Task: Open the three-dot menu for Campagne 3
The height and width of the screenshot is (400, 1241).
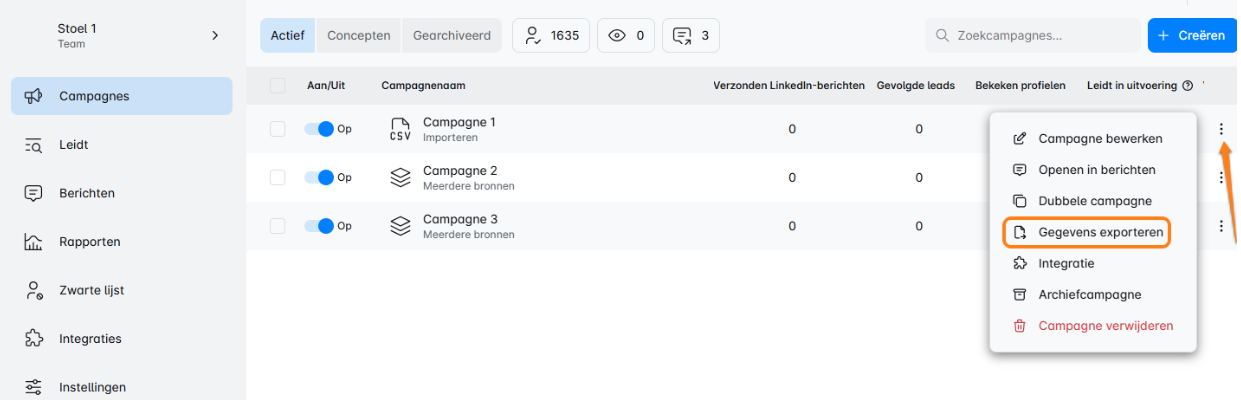Action: (1221, 226)
